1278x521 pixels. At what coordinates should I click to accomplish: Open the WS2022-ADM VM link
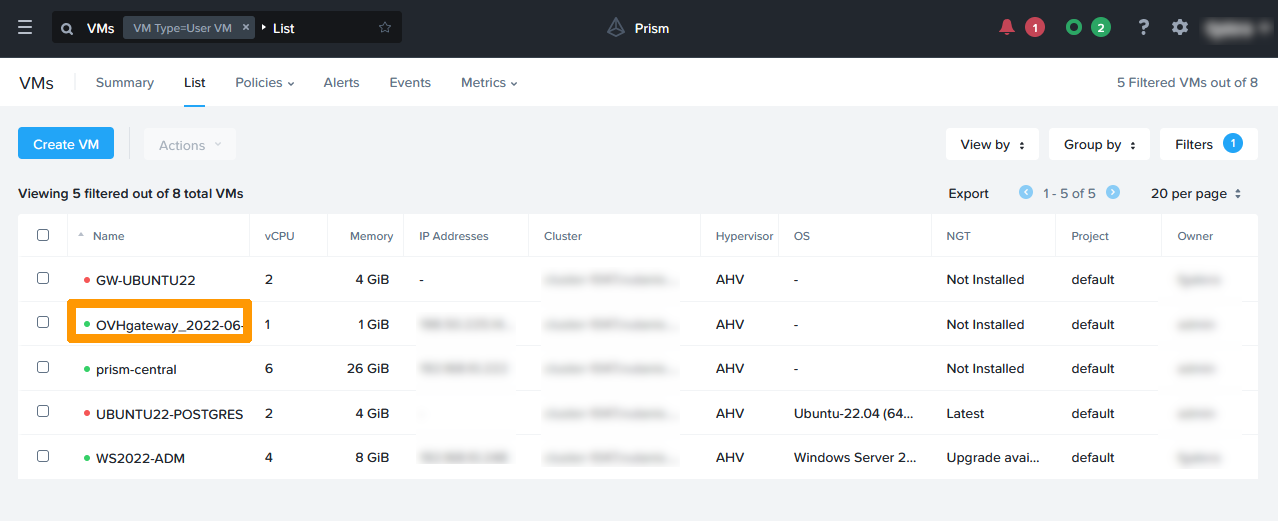tap(140, 458)
